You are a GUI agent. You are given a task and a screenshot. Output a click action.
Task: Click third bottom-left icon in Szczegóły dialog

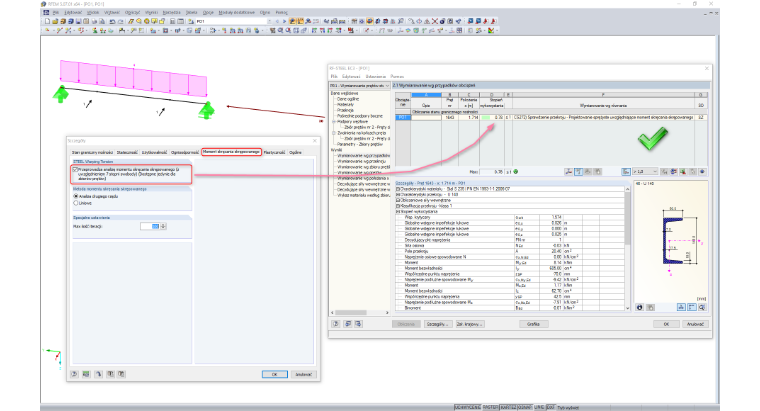click(98, 374)
